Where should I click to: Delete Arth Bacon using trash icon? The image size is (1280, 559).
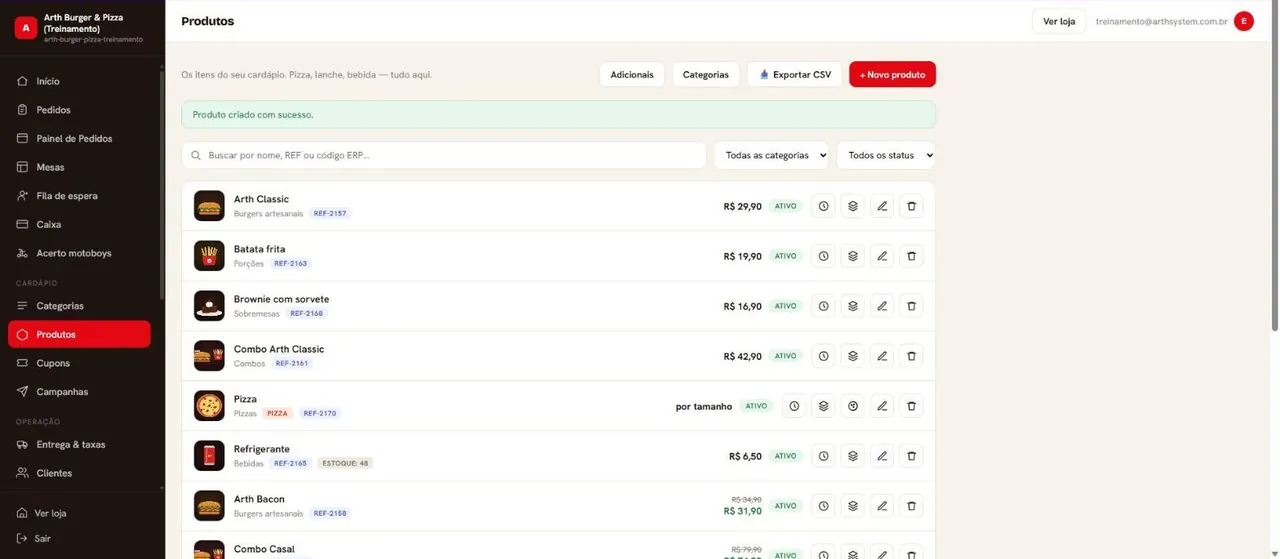point(911,506)
